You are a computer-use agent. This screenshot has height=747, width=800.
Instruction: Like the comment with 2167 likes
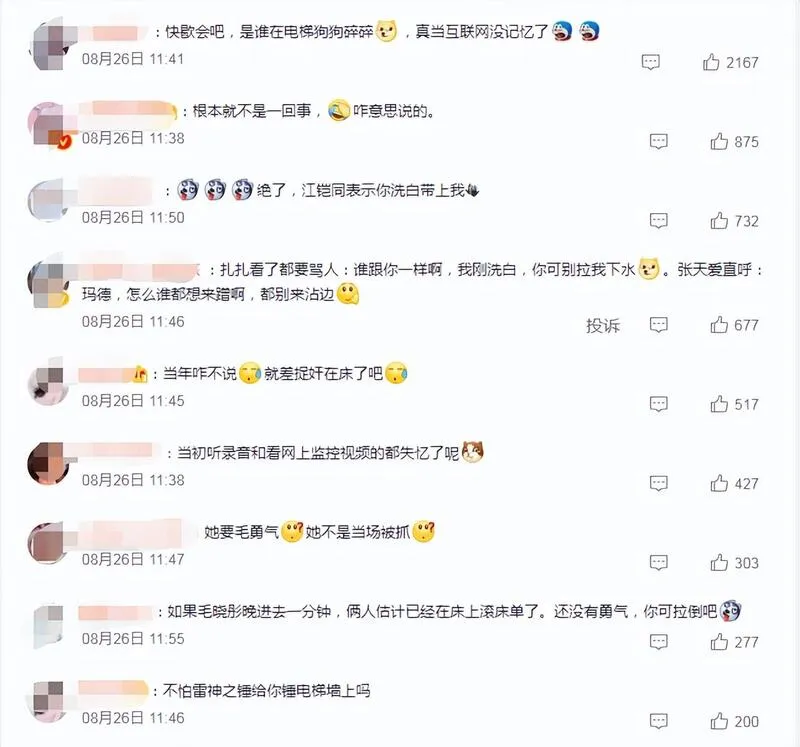click(711, 62)
